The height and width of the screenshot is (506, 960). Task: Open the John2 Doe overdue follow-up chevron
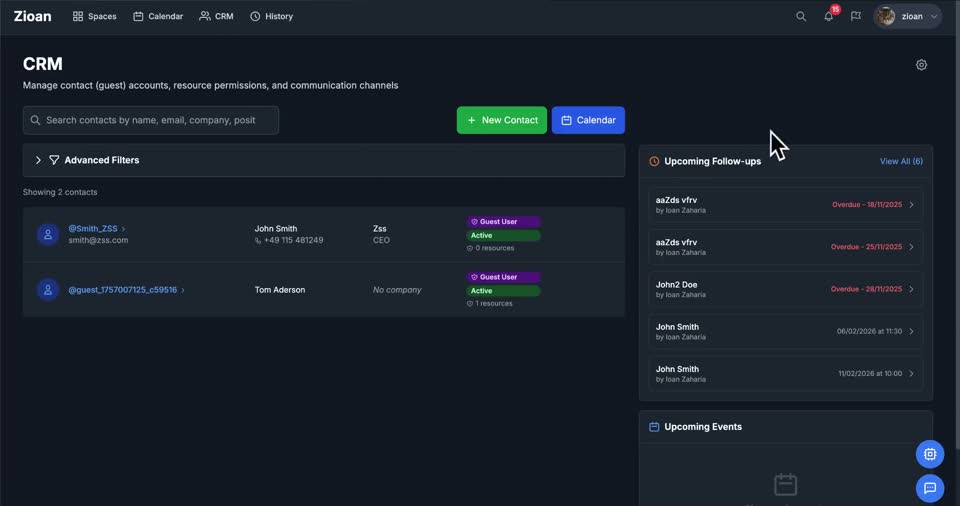[911, 289]
